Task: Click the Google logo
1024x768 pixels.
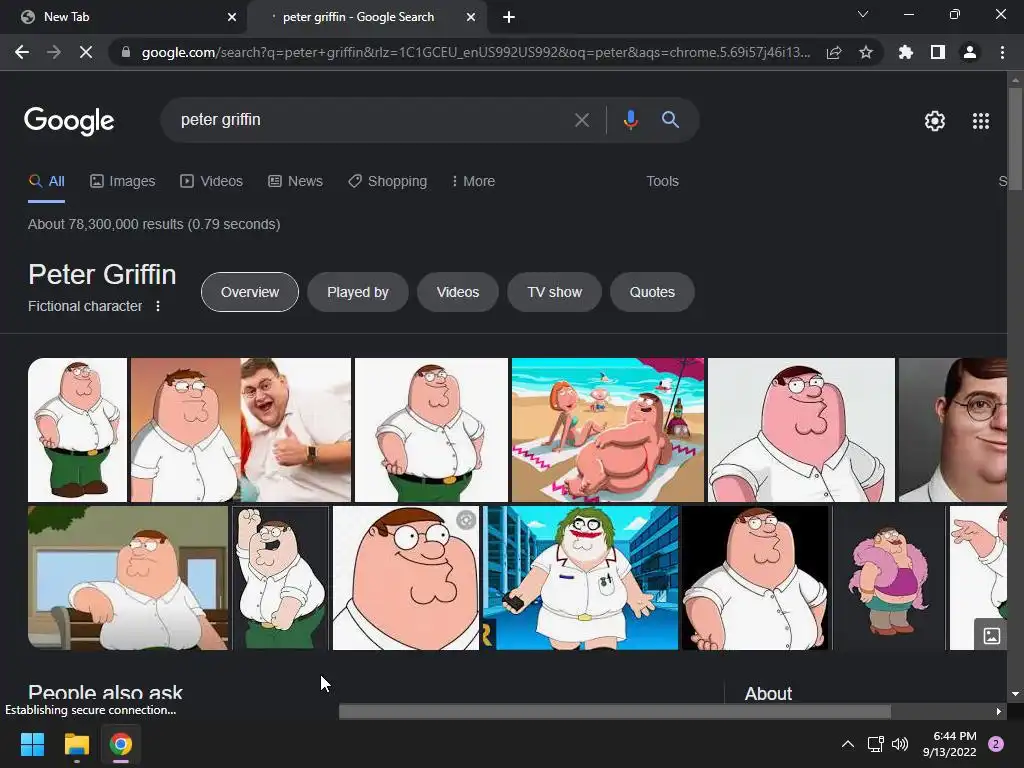Action: pos(69,121)
